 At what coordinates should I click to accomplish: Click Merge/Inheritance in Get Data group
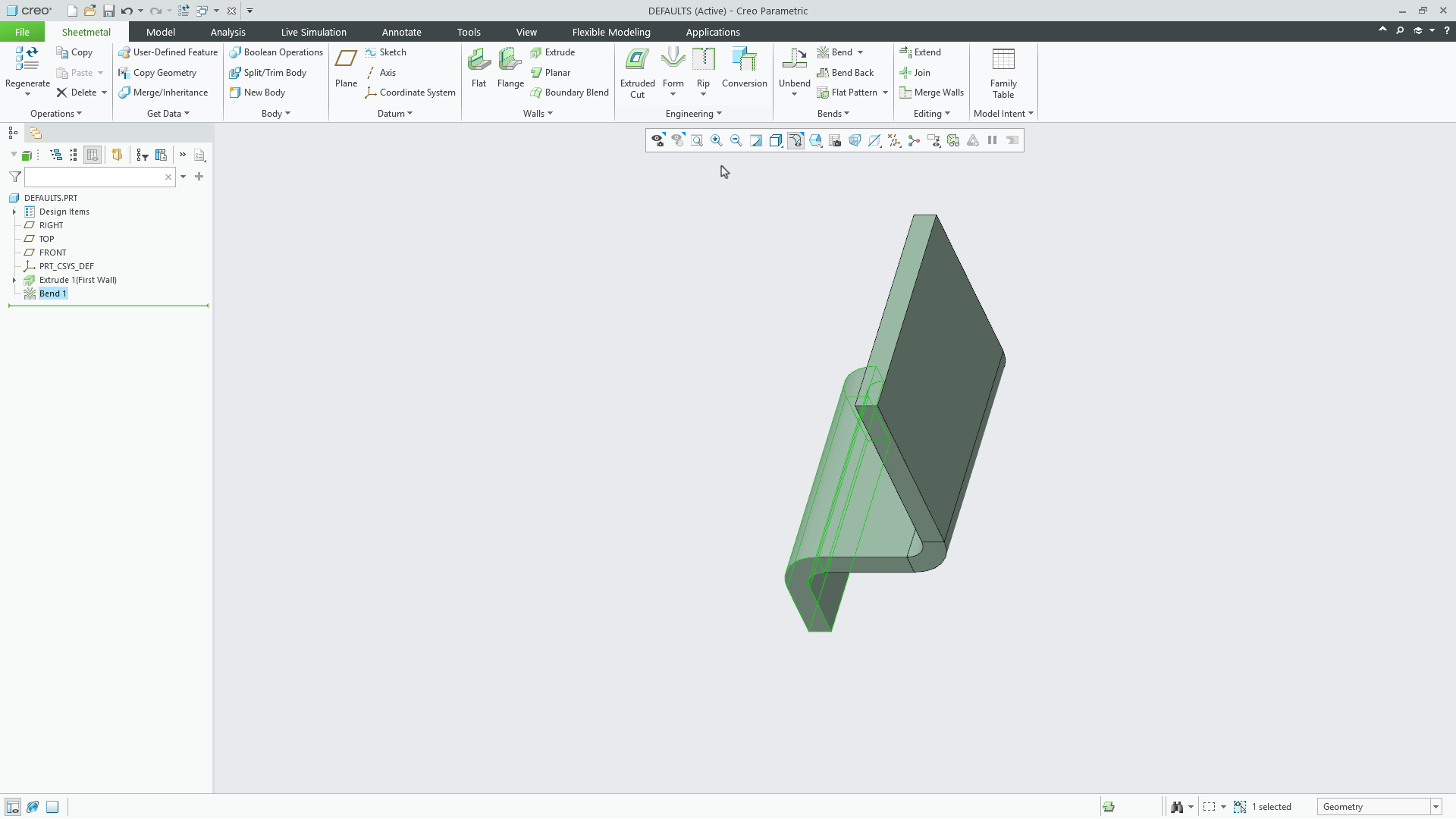pyautogui.click(x=164, y=92)
